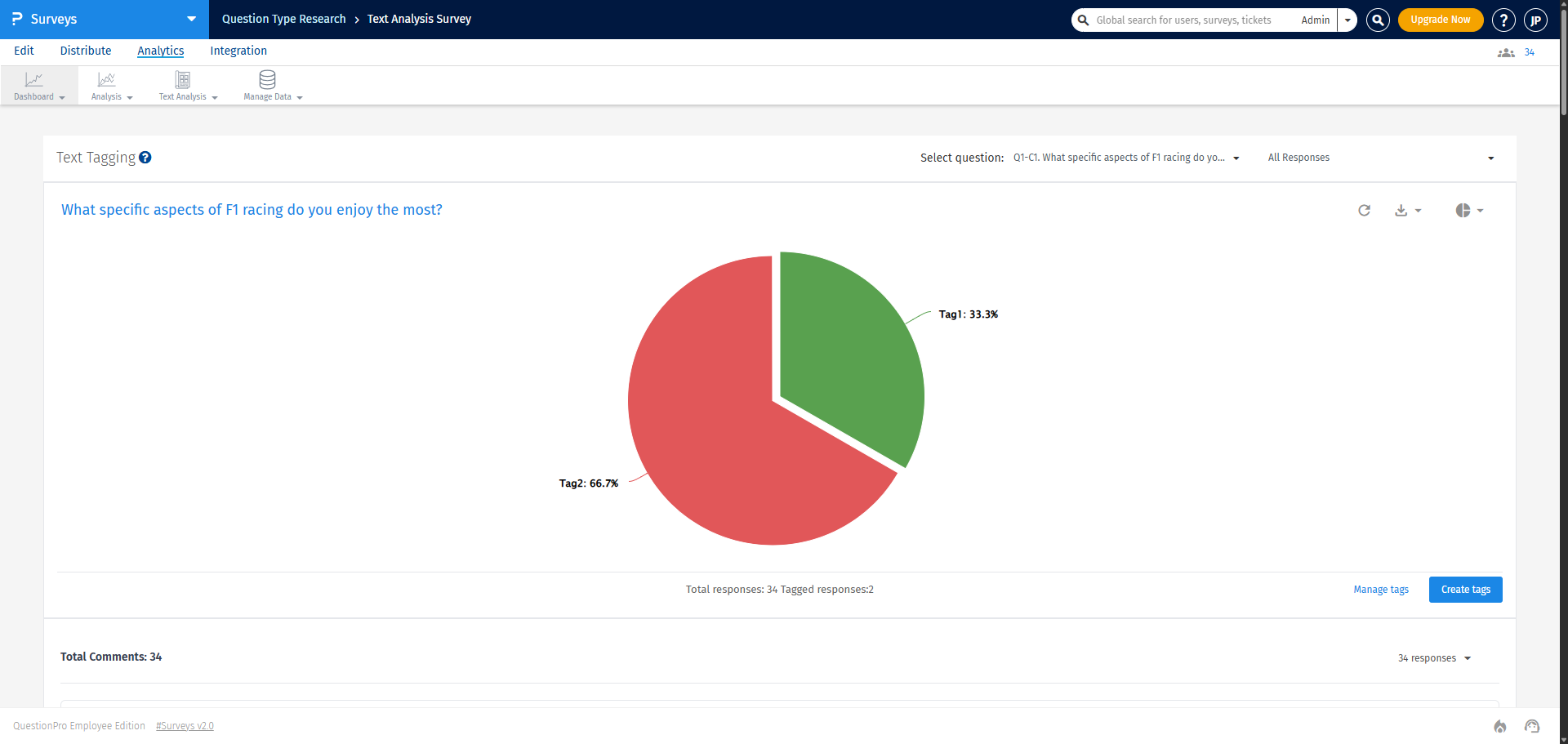Image resolution: width=1568 pixels, height=744 pixels.
Task: Open the help question mark
Action: click(x=1503, y=20)
